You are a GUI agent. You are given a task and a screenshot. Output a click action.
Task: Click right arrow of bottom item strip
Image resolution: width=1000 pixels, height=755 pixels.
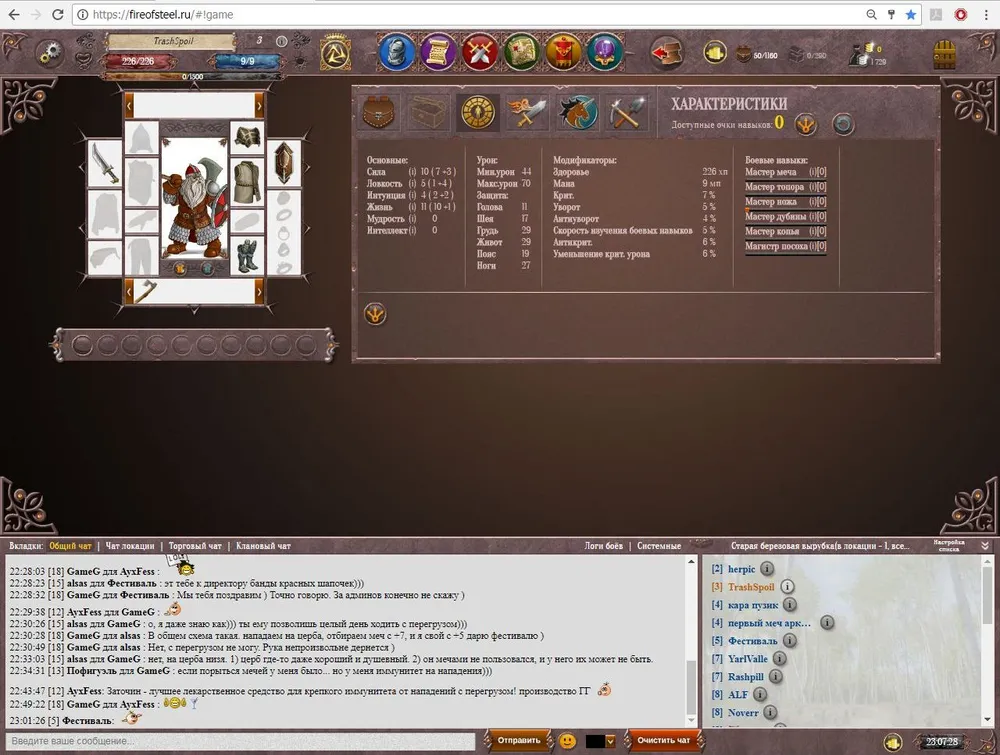259,292
